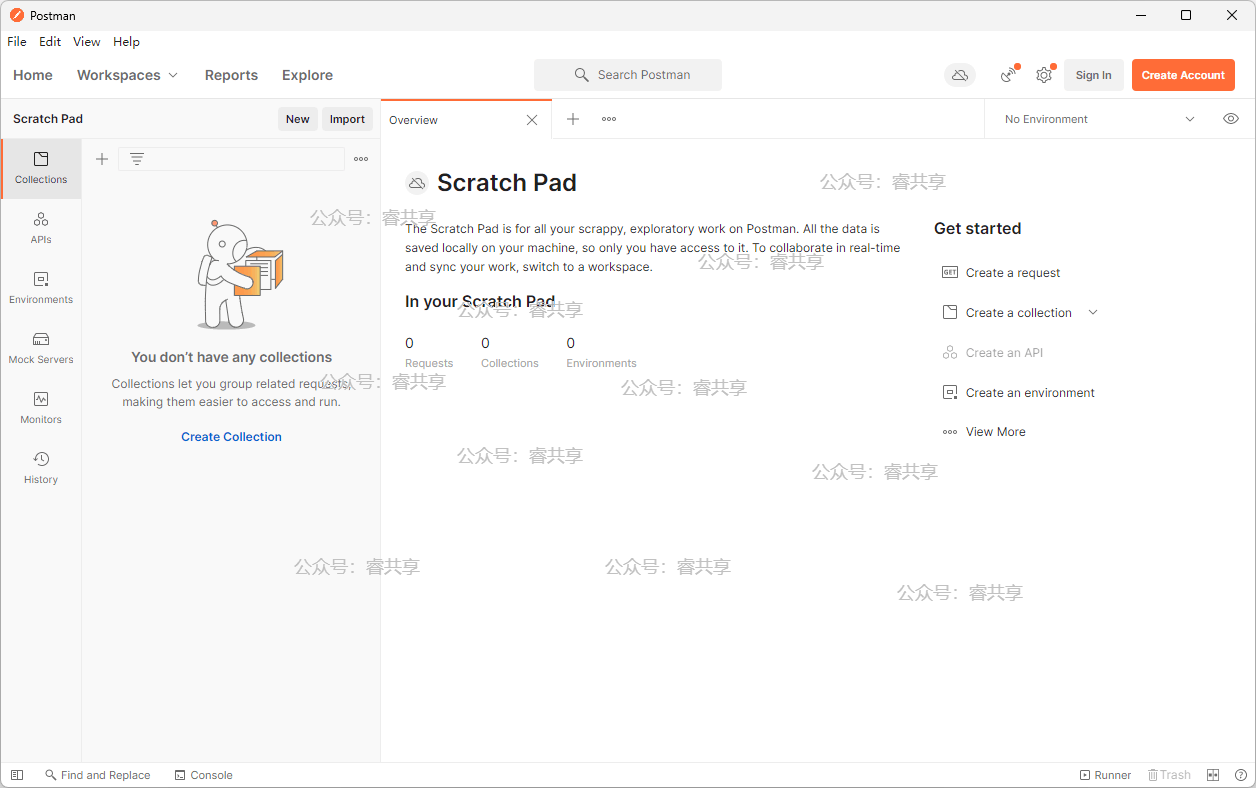
Task: Expand the Create a collection chevron
Action: click(x=1093, y=313)
